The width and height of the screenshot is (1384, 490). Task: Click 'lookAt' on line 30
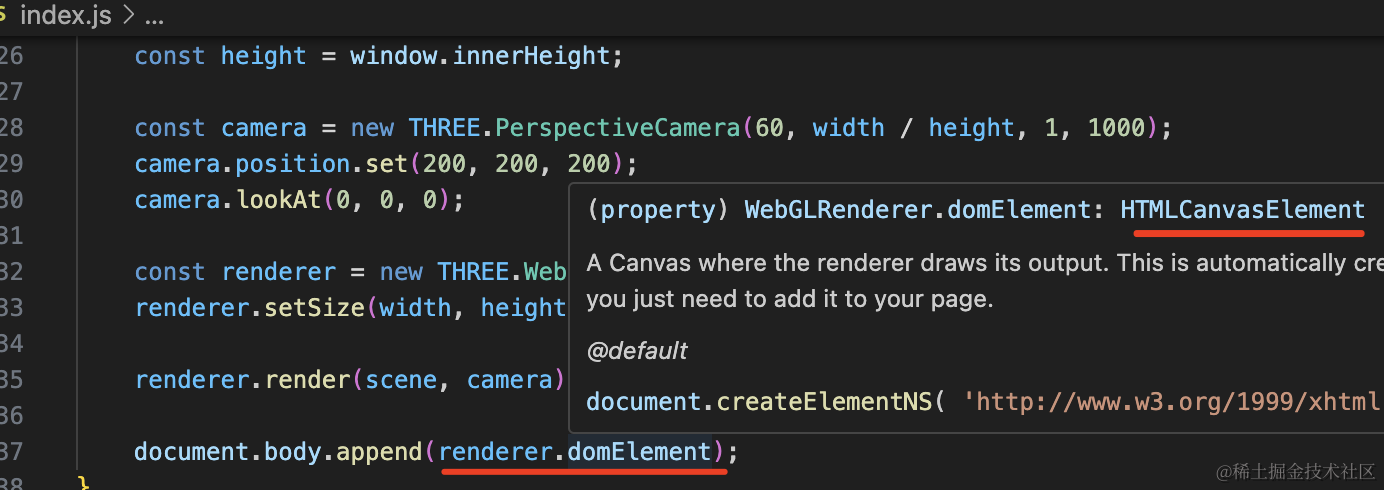coord(279,200)
